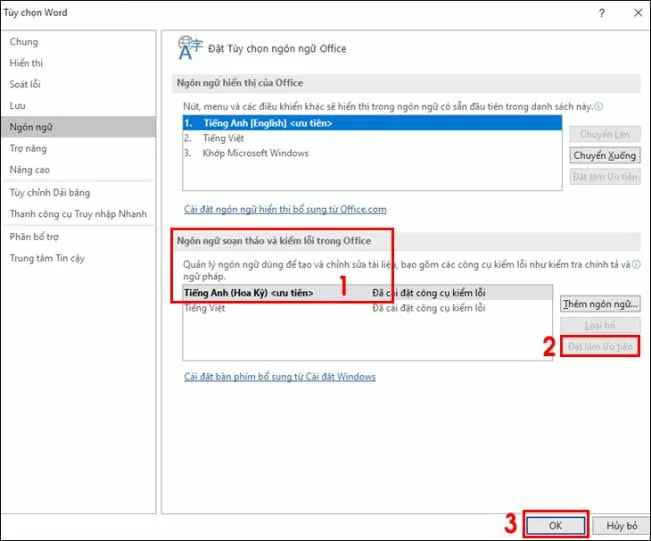Click the Help question mark icon
The image size is (651, 541).
[601, 12]
